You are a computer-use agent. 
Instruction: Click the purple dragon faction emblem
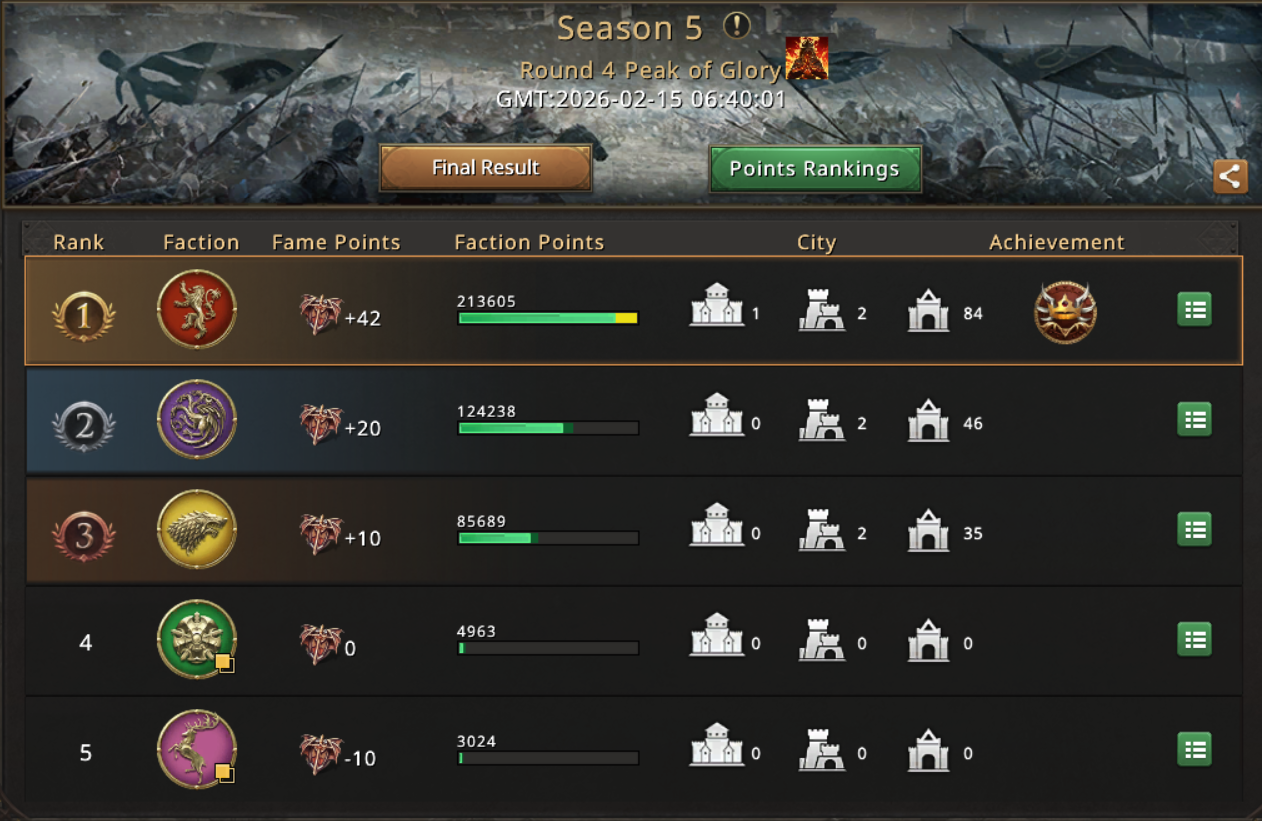(x=197, y=420)
